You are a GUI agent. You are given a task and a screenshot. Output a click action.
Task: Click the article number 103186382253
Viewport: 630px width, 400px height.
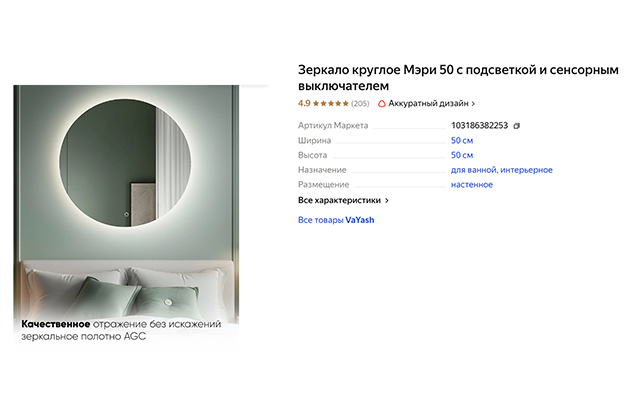coord(479,126)
